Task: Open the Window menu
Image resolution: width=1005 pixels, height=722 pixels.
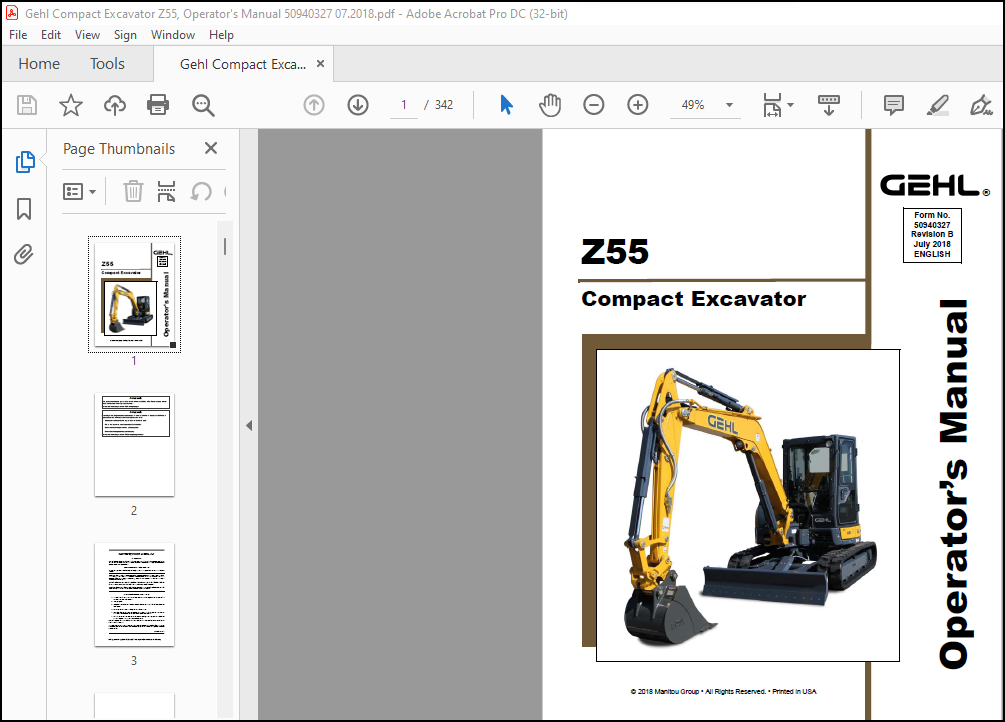Action: [x=172, y=35]
